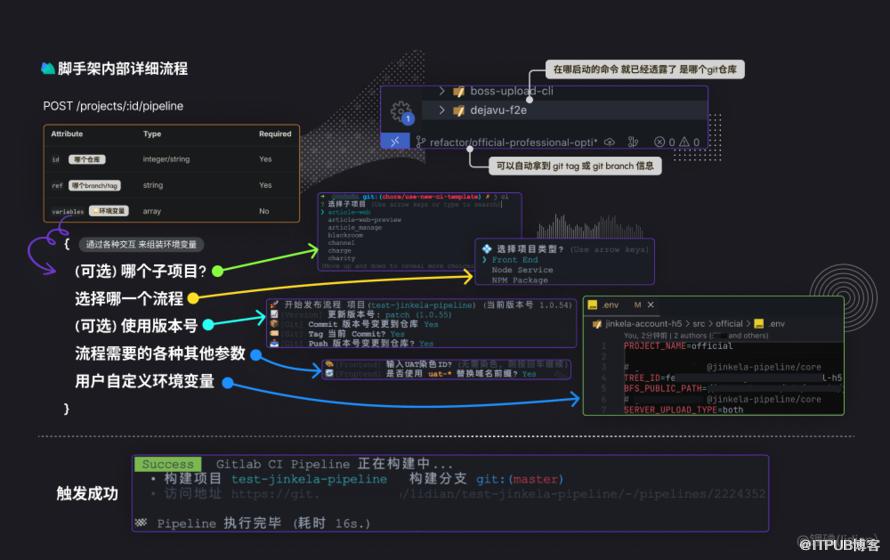Screen dimensions: 890x560
Task: Click src in the breadcrumb path
Action: pos(699,324)
